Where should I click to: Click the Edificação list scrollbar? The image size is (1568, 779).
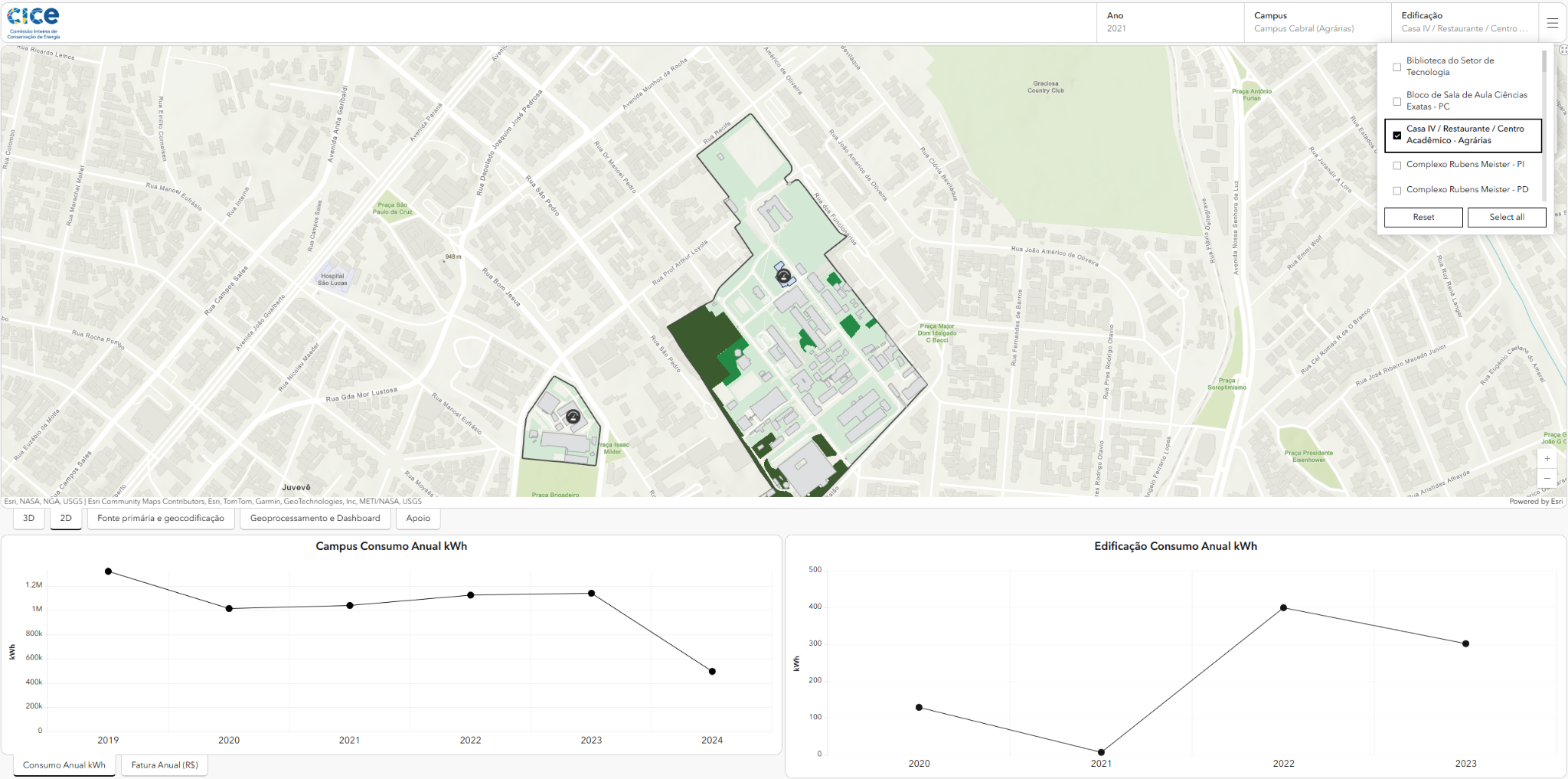pyautogui.click(x=1544, y=61)
